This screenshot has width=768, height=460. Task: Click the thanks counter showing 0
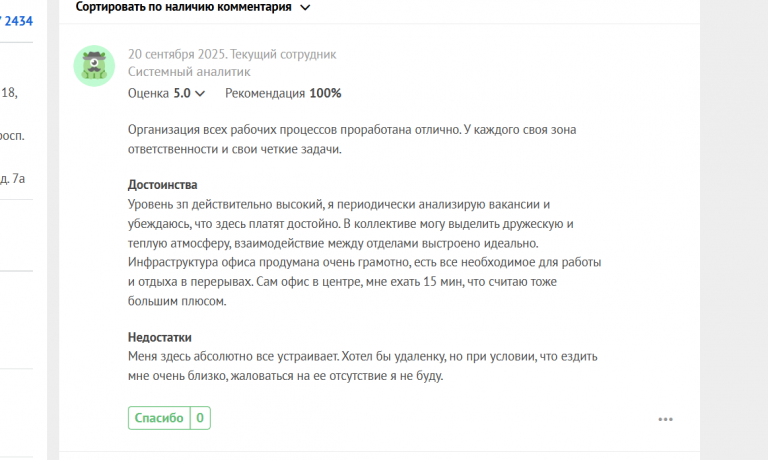click(200, 418)
